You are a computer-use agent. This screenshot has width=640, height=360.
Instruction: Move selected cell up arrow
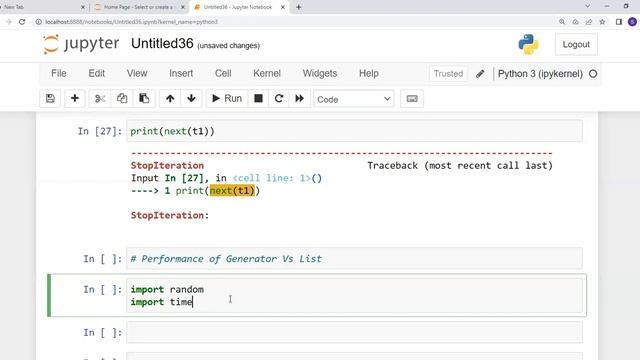[x=170, y=99]
